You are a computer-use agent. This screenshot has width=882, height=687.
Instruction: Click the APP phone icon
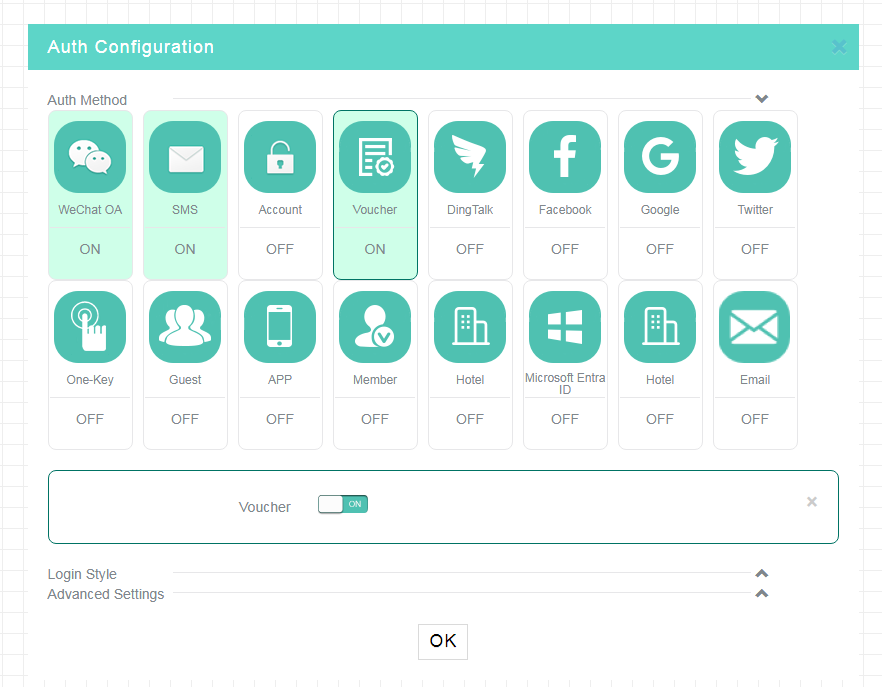pos(280,327)
